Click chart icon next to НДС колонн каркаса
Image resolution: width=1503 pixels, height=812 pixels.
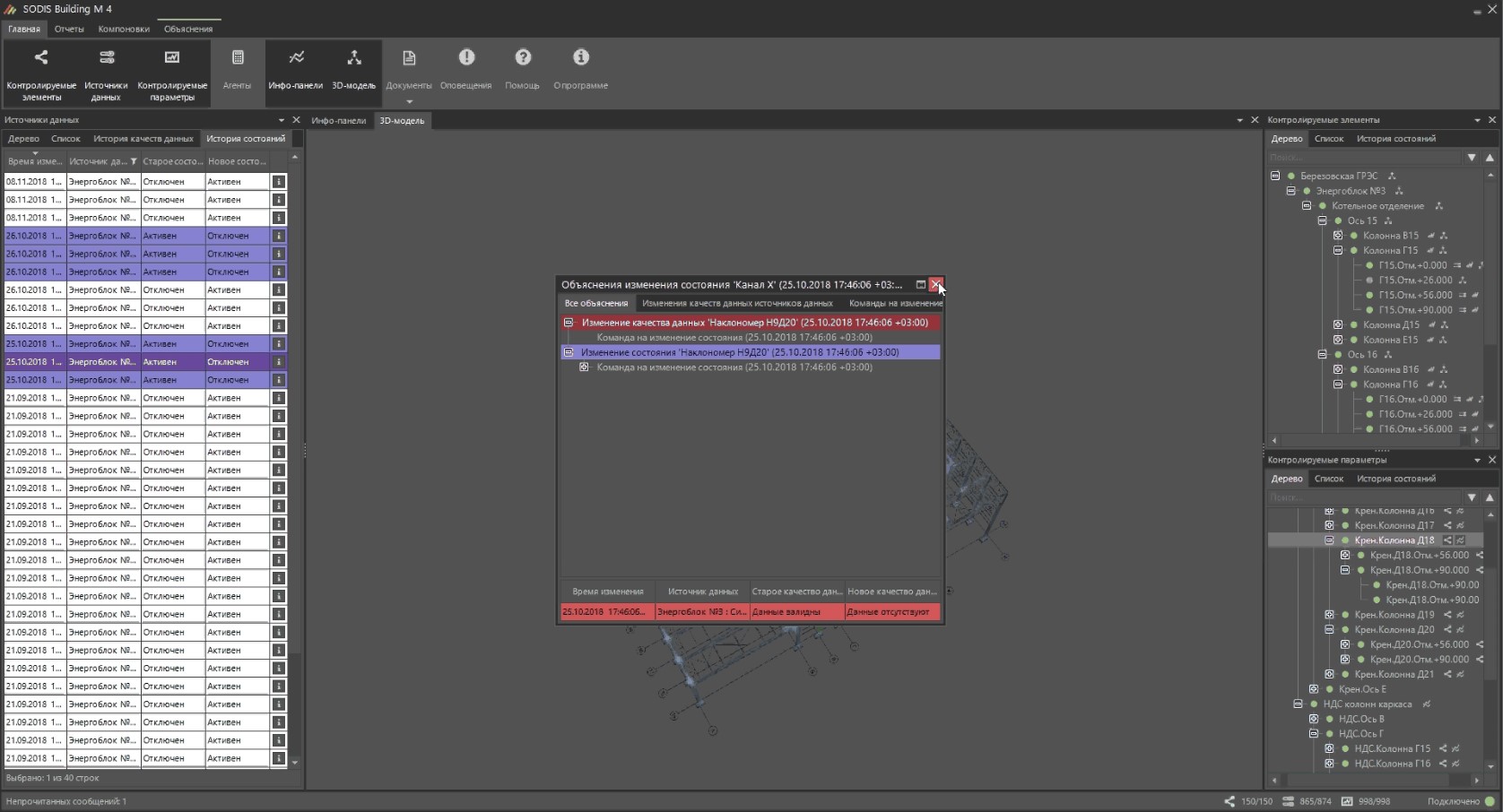(1426, 704)
